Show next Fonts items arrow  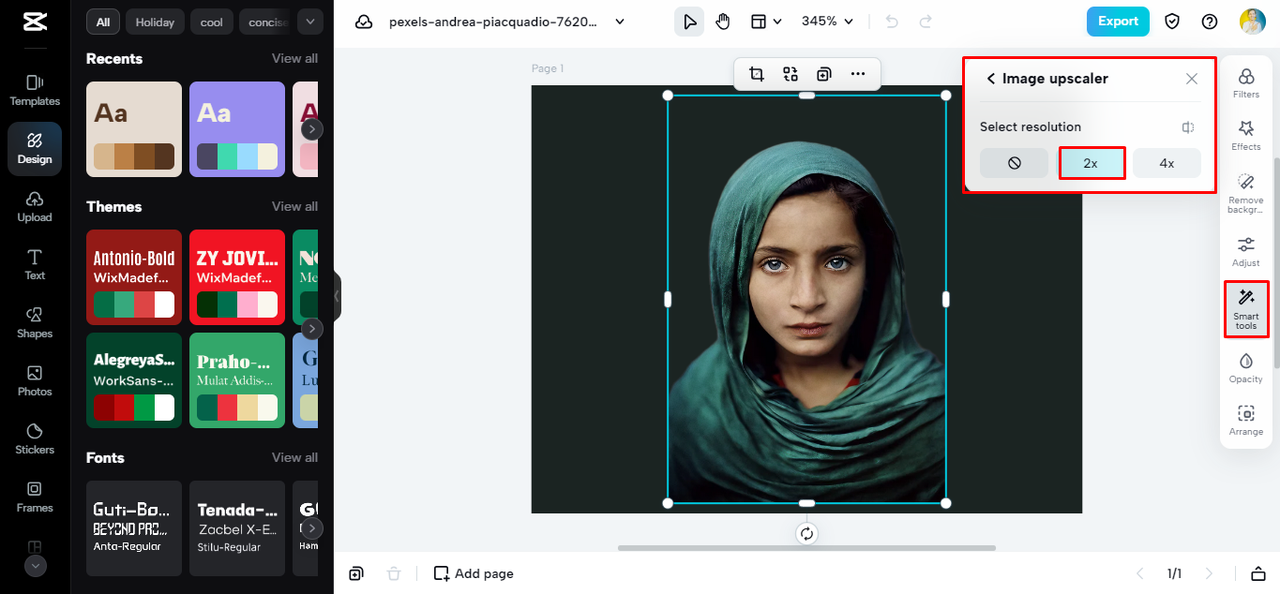coord(312,528)
